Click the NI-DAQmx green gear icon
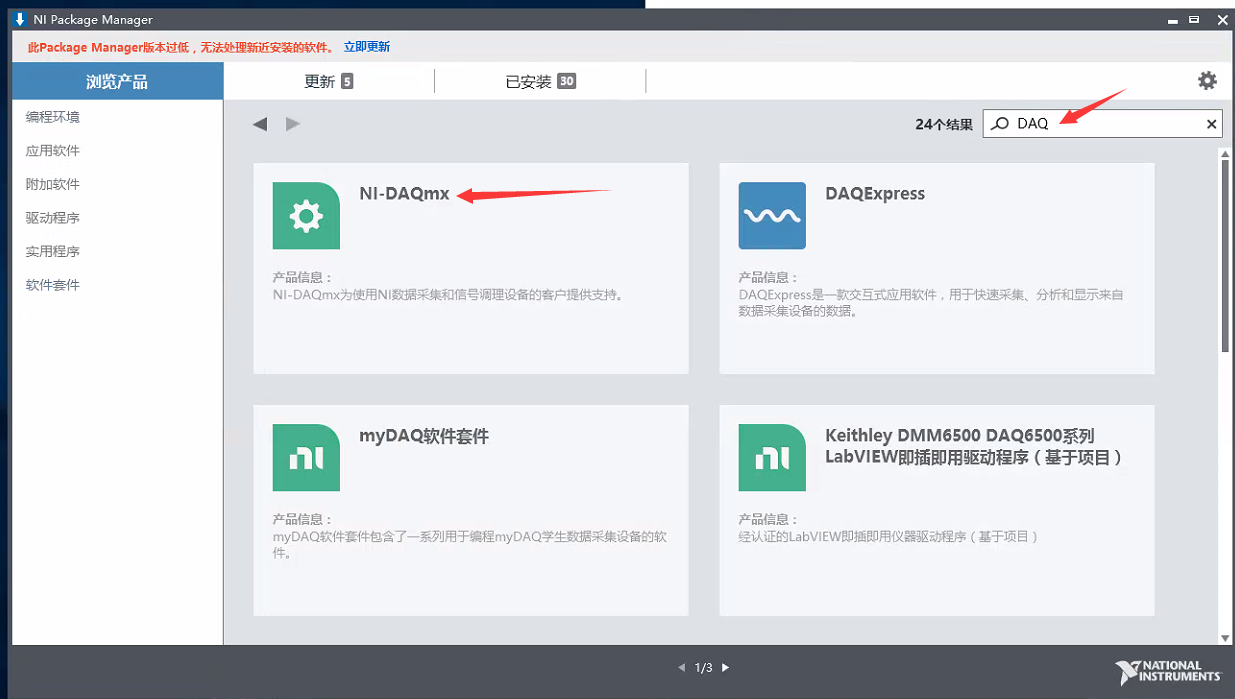This screenshot has width=1235, height=699. pos(306,216)
